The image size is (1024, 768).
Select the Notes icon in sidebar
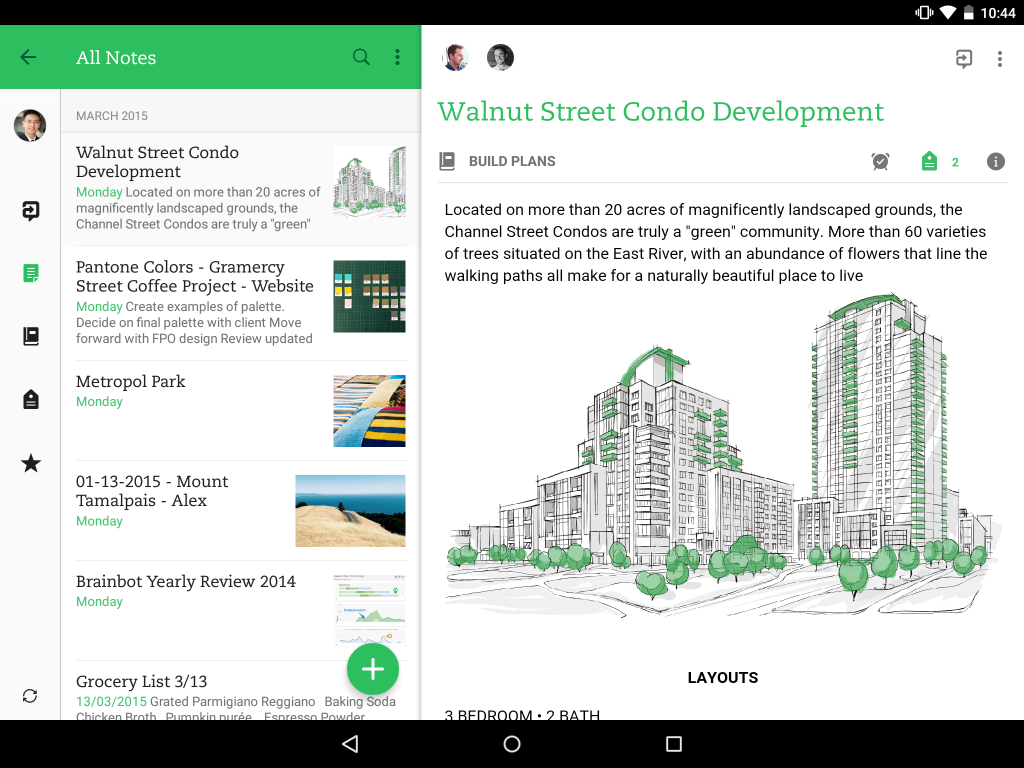31,273
